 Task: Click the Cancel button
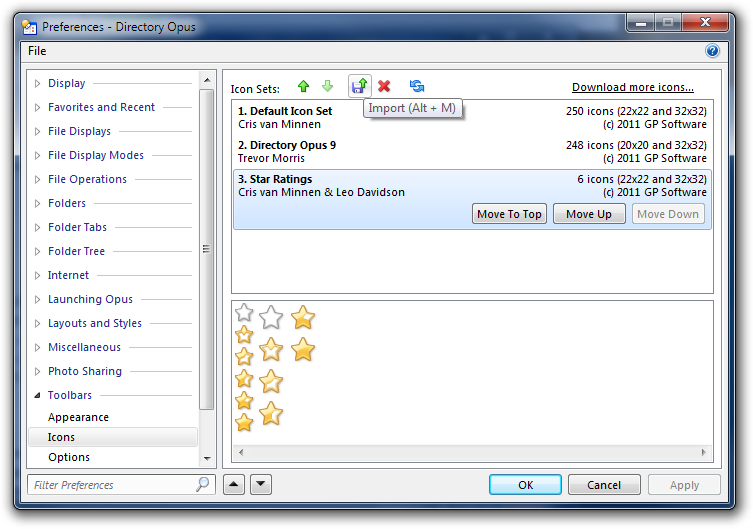pos(604,485)
